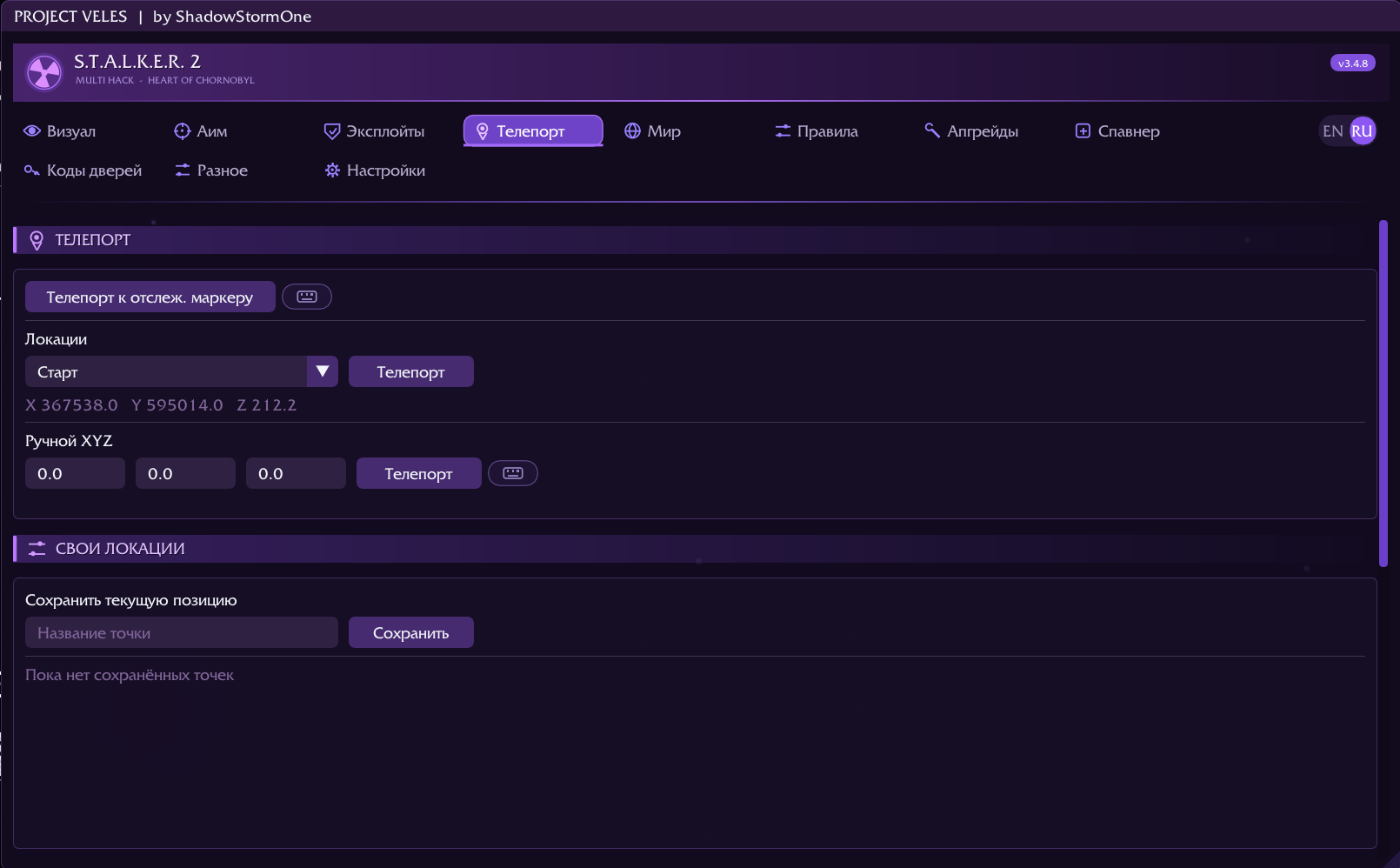Viewport: 1400px width, 868px height.
Task: Switch to the Разное tab
Action: point(211,170)
